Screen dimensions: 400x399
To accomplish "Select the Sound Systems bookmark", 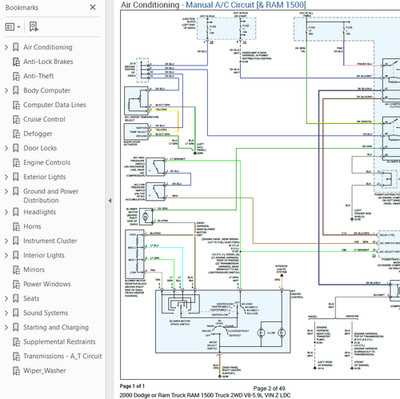I will tap(45, 313).
